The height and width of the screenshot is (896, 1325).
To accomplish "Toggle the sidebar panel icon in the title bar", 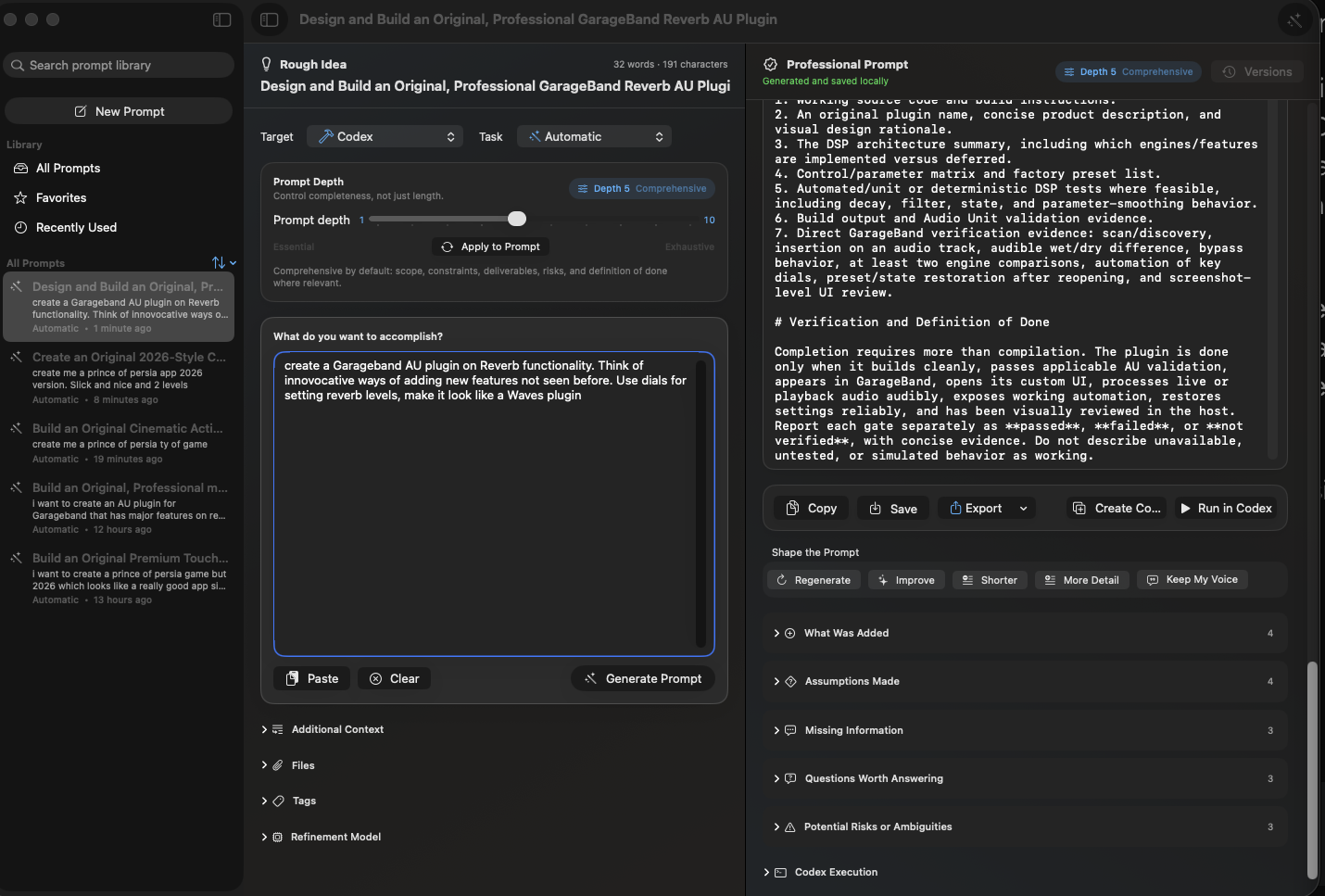I will point(270,19).
